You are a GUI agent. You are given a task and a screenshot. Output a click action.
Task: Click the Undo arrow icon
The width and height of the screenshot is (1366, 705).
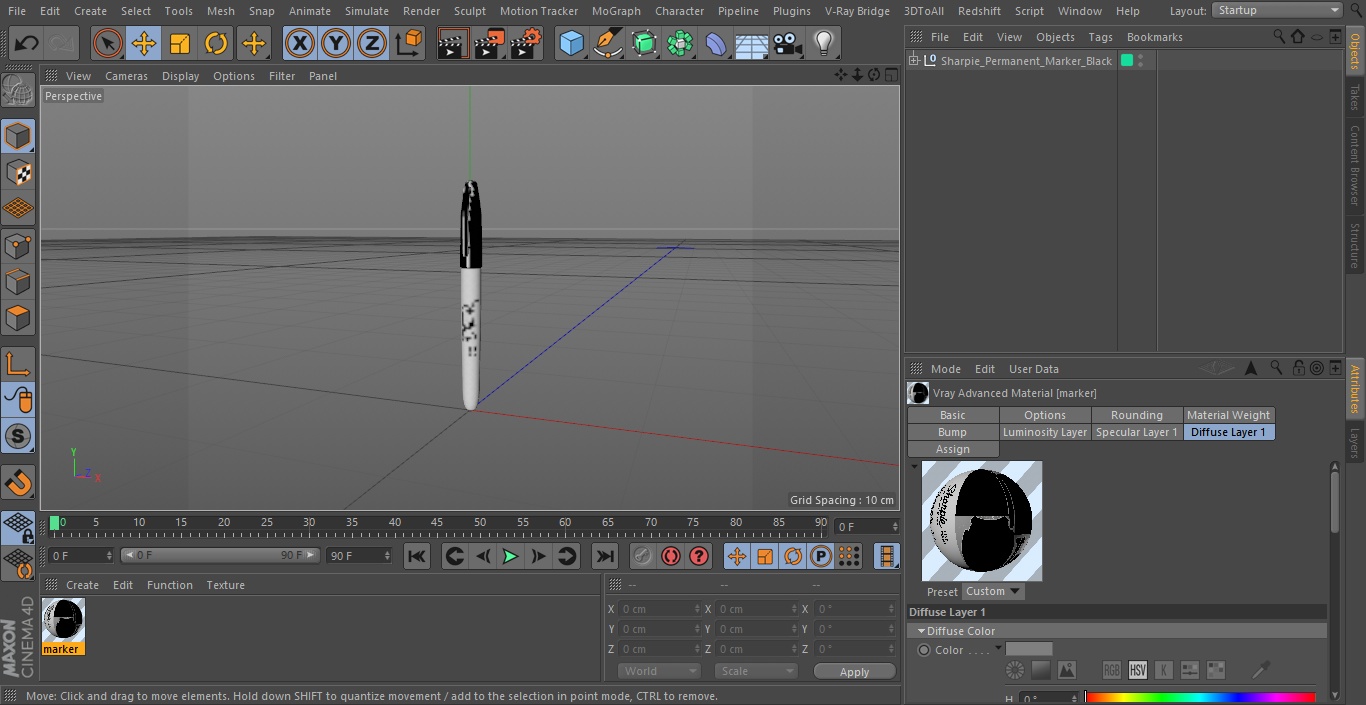(x=26, y=43)
